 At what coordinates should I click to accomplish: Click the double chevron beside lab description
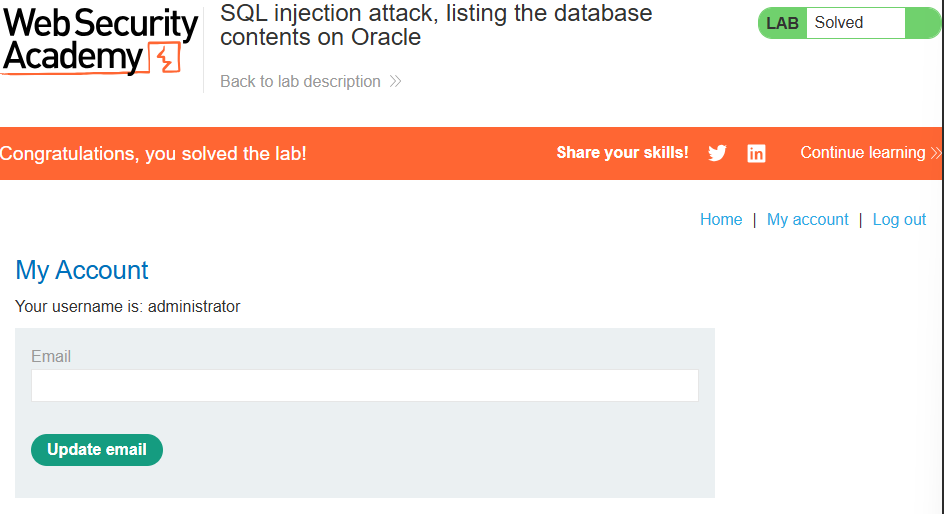click(395, 81)
